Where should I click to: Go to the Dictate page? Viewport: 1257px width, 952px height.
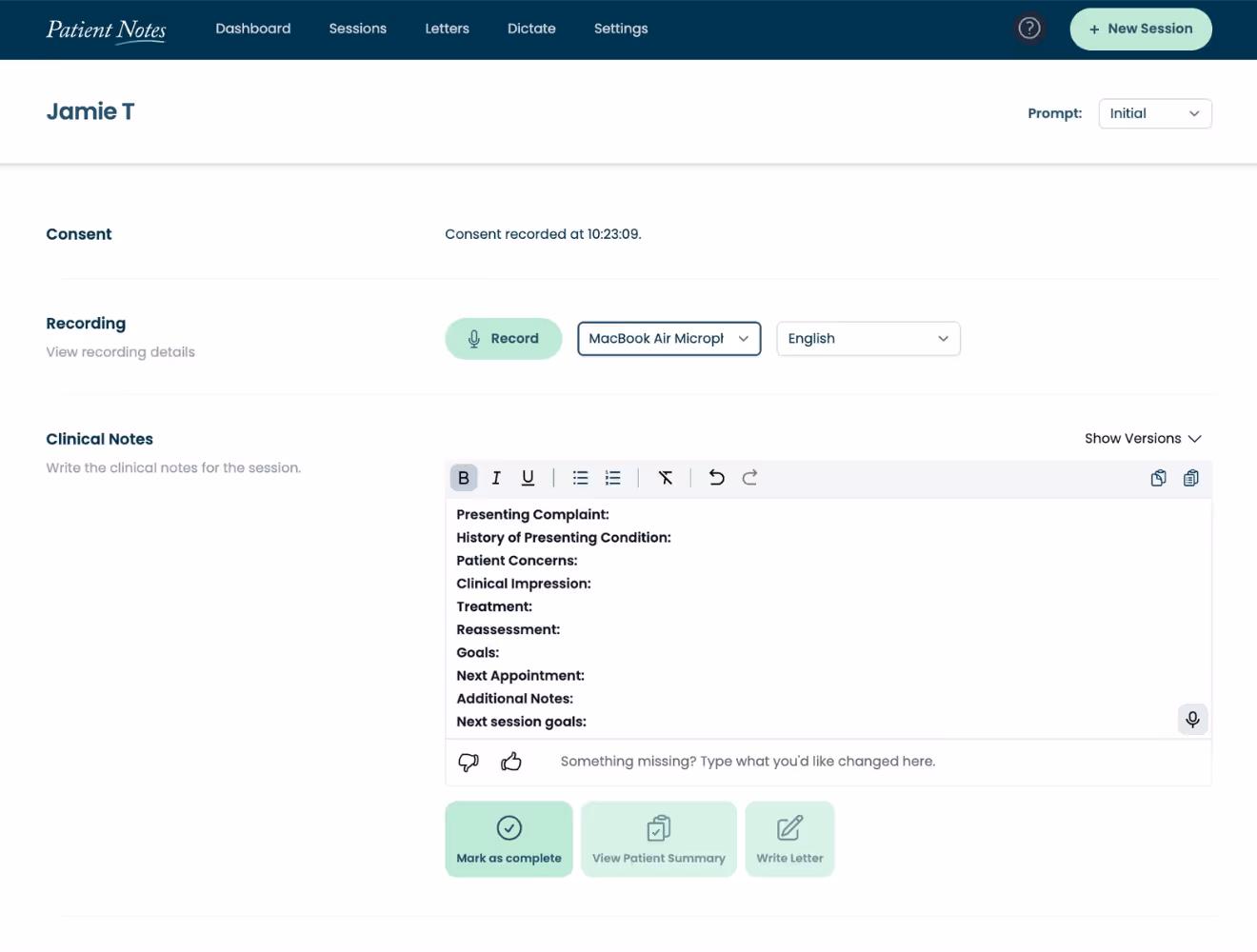[x=531, y=29]
